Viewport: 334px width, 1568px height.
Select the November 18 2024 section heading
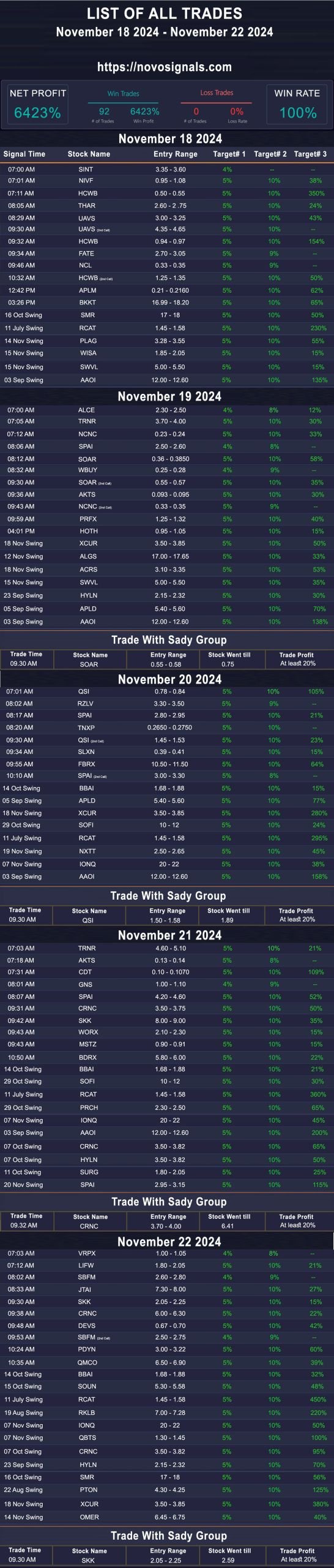tap(170, 139)
